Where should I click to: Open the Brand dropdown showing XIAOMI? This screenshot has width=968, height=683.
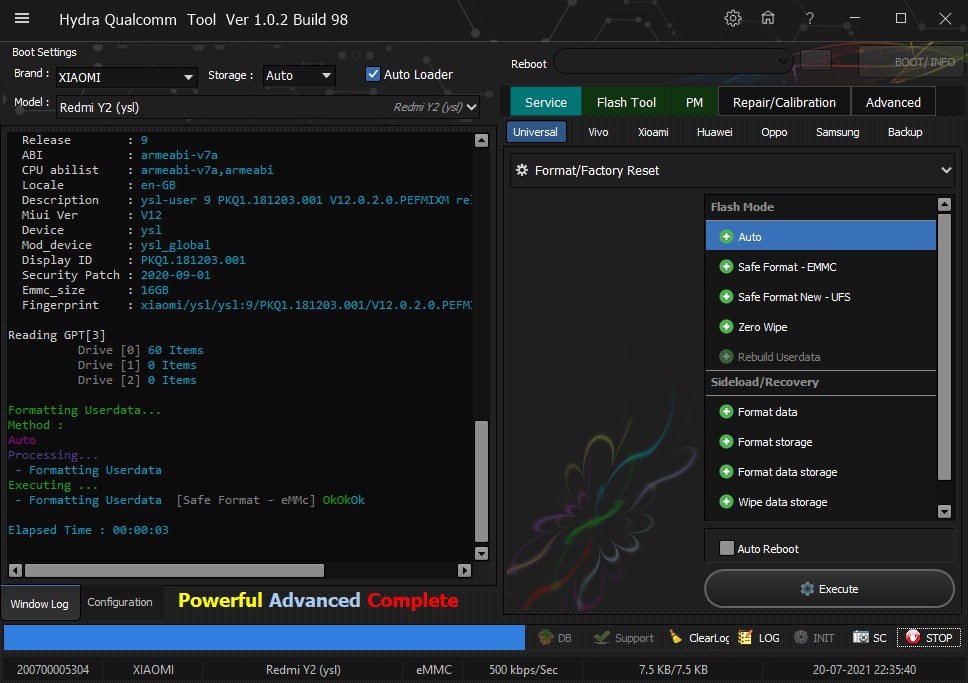click(x=127, y=77)
